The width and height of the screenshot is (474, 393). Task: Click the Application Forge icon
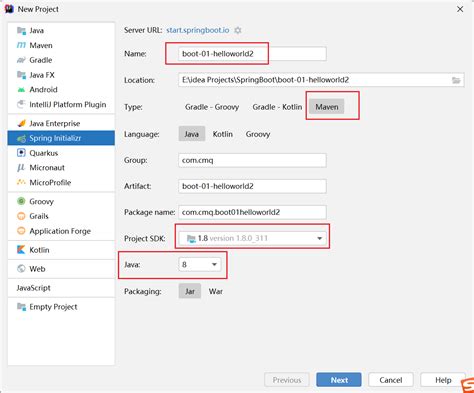coord(21,231)
